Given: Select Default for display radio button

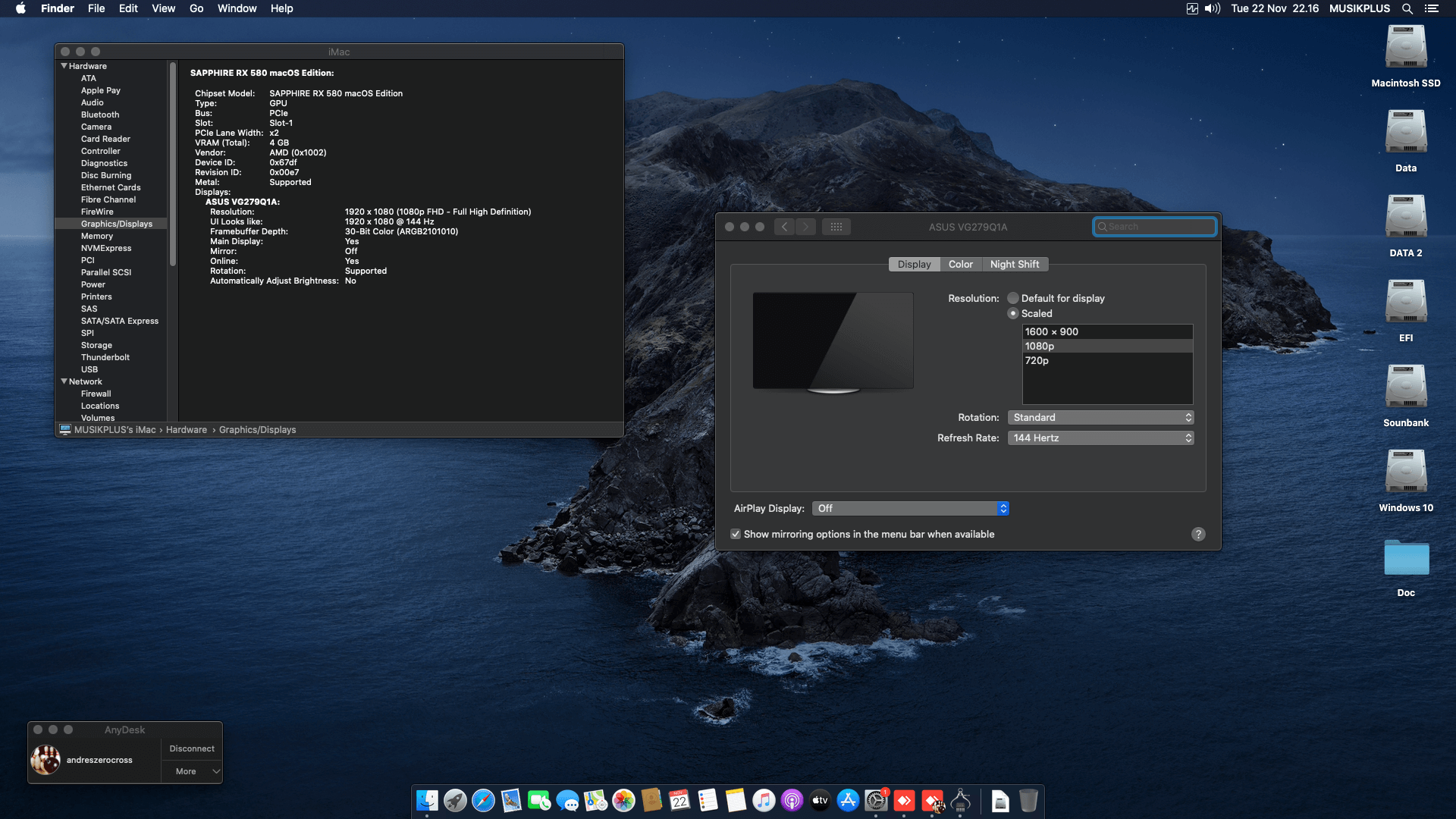Looking at the screenshot, I should pos(1013,298).
